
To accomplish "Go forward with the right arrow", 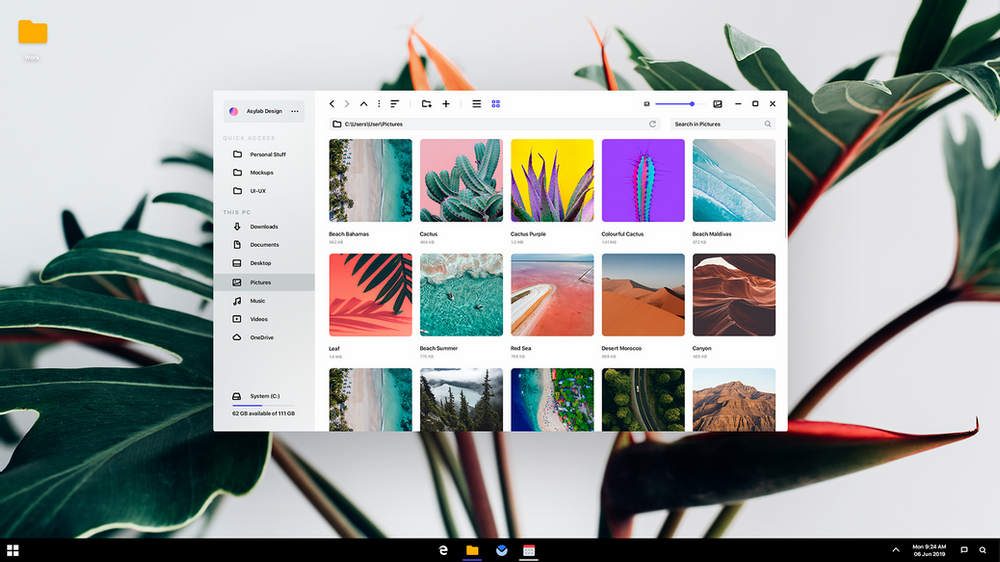I will pos(347,103).
